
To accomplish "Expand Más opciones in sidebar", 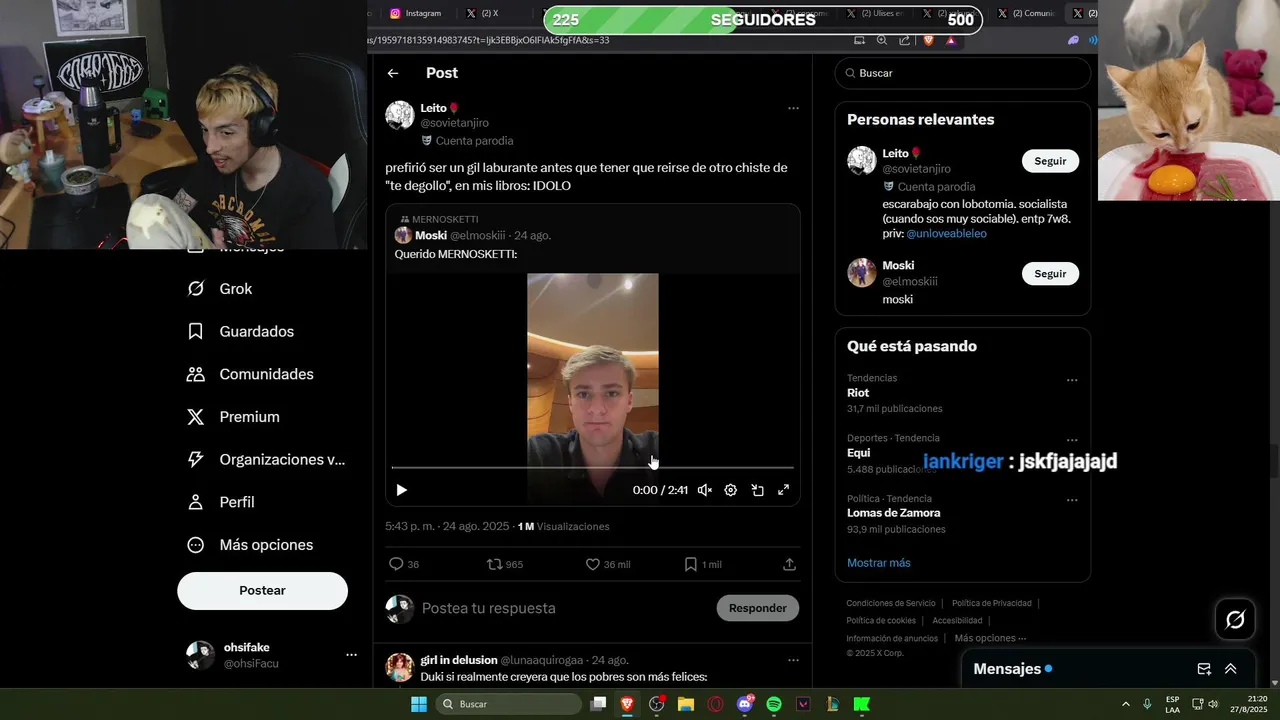I will (250, 545).
